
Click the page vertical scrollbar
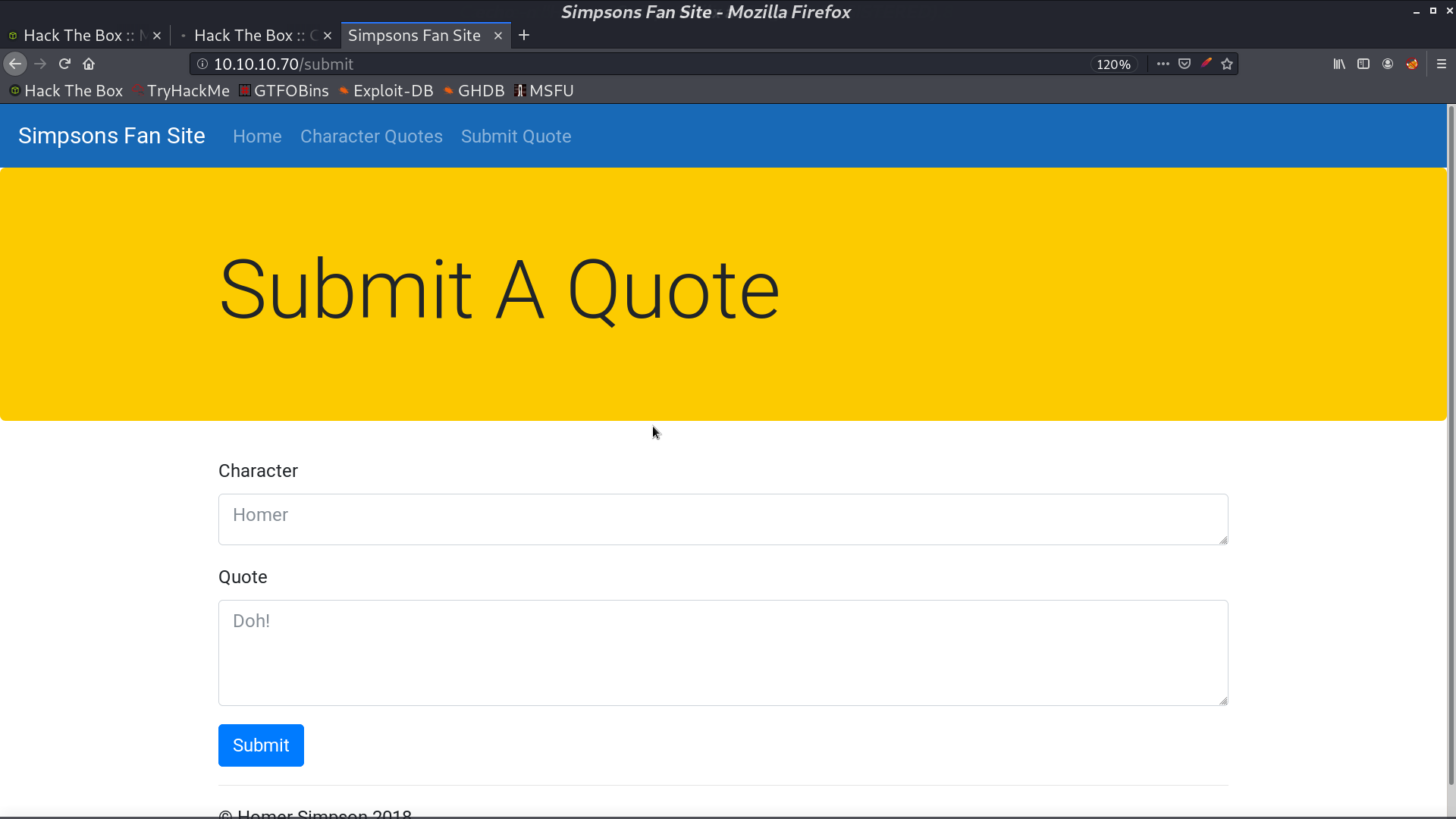point(1451,444)
